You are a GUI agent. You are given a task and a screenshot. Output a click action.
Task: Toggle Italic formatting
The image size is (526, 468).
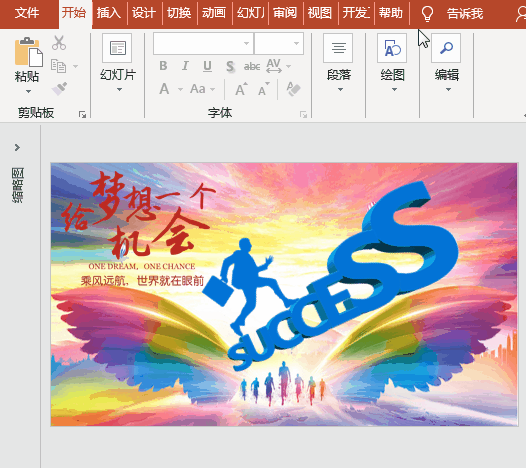185,66
